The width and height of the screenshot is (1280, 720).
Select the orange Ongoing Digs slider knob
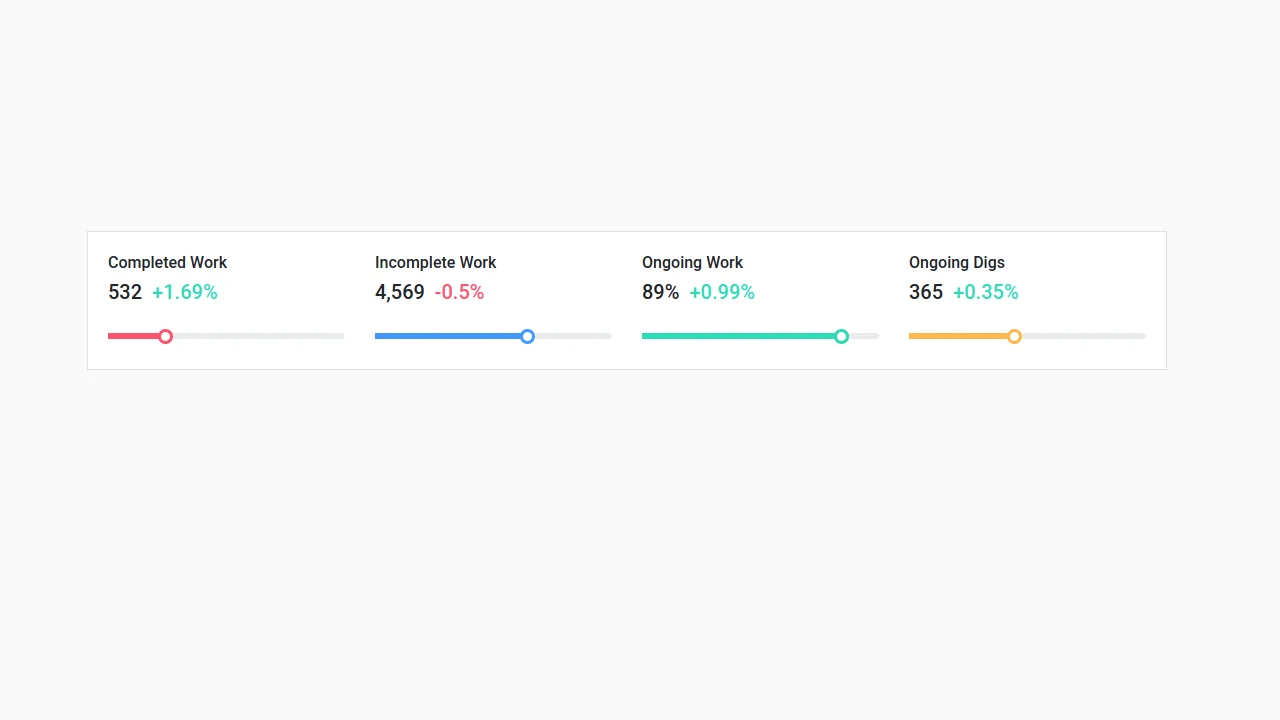1014,336
